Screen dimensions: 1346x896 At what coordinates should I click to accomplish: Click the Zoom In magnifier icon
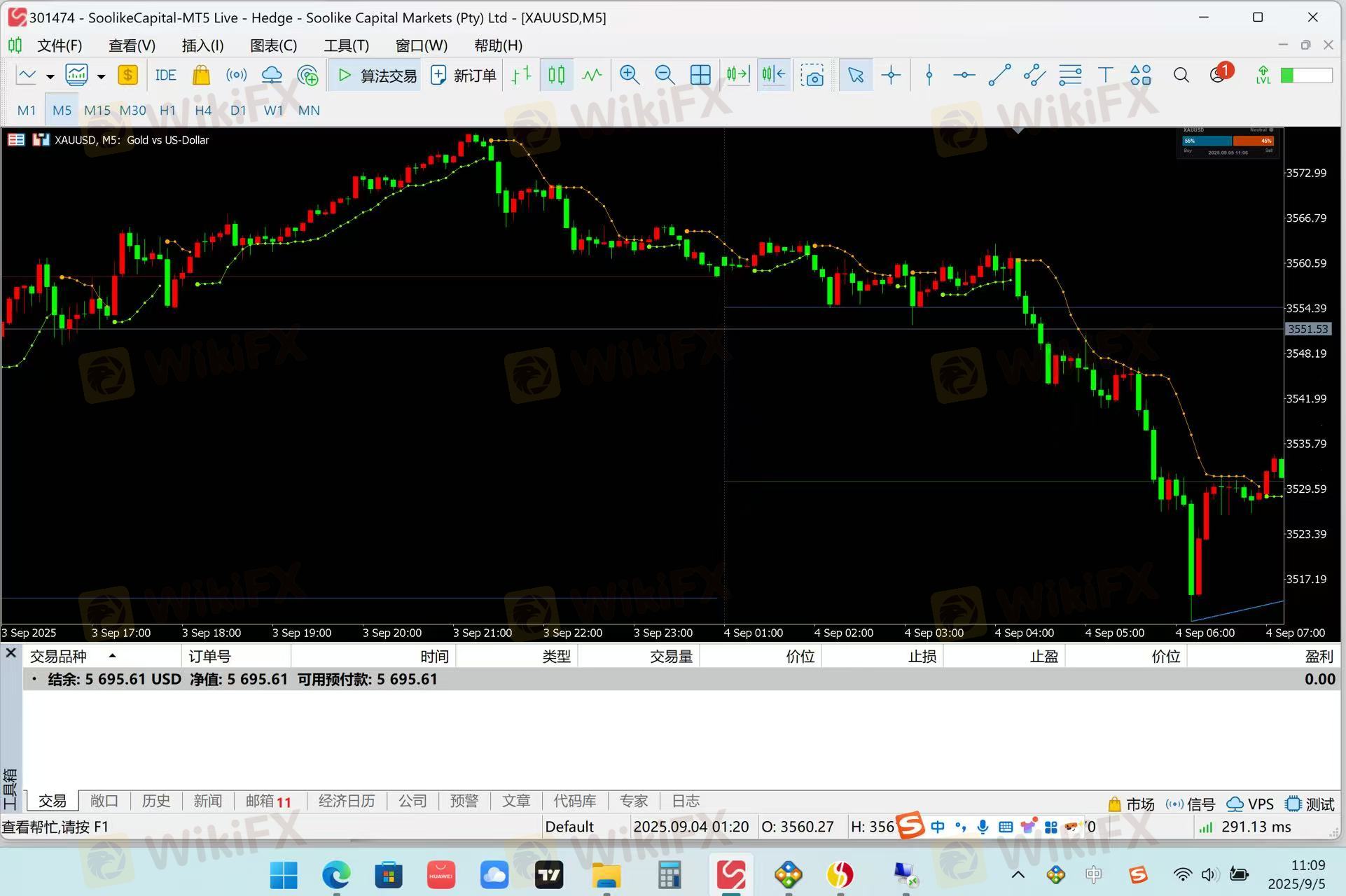point(629,75)
